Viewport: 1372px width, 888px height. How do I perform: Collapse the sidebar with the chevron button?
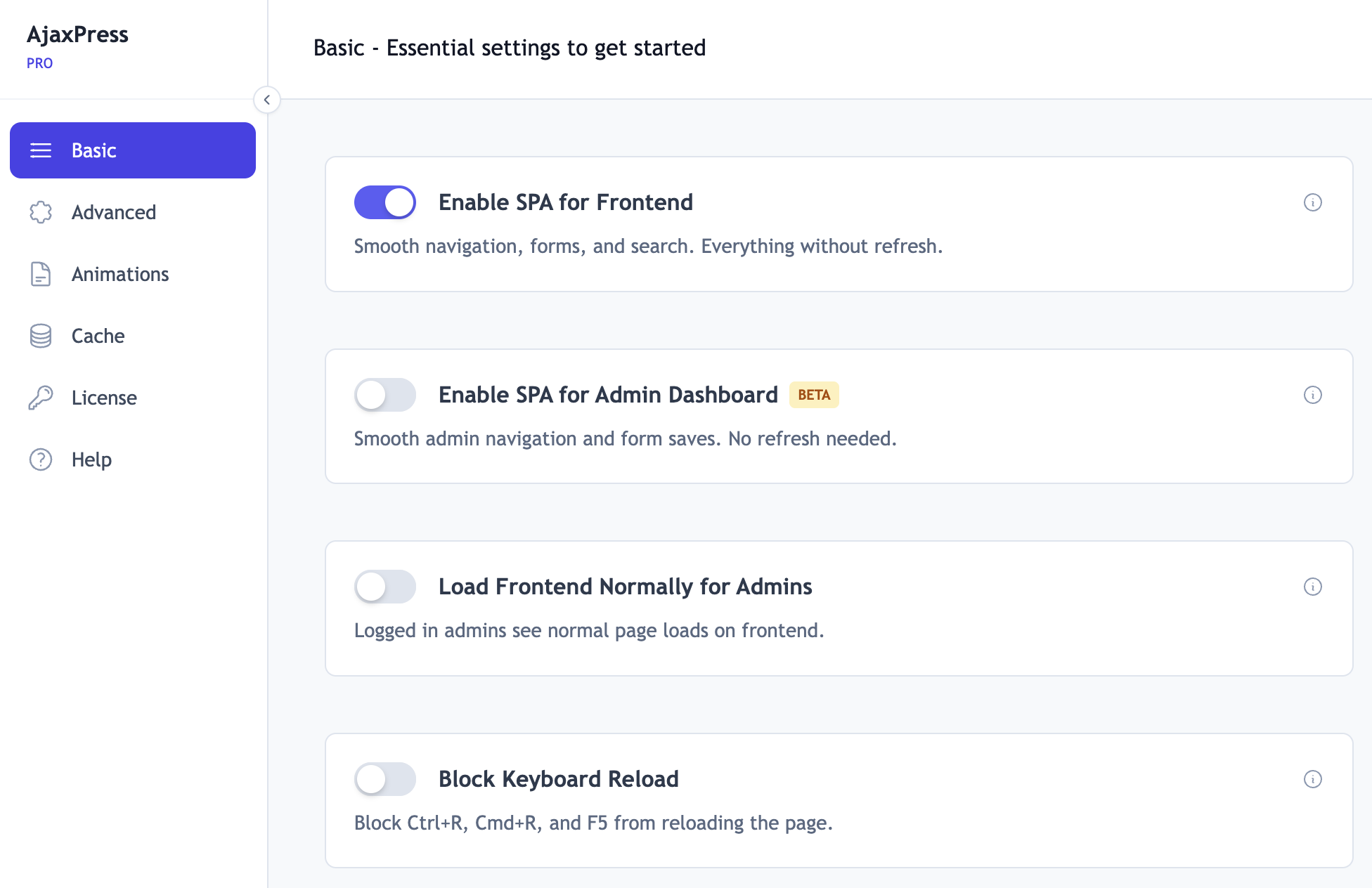click(x=267, y=100)
